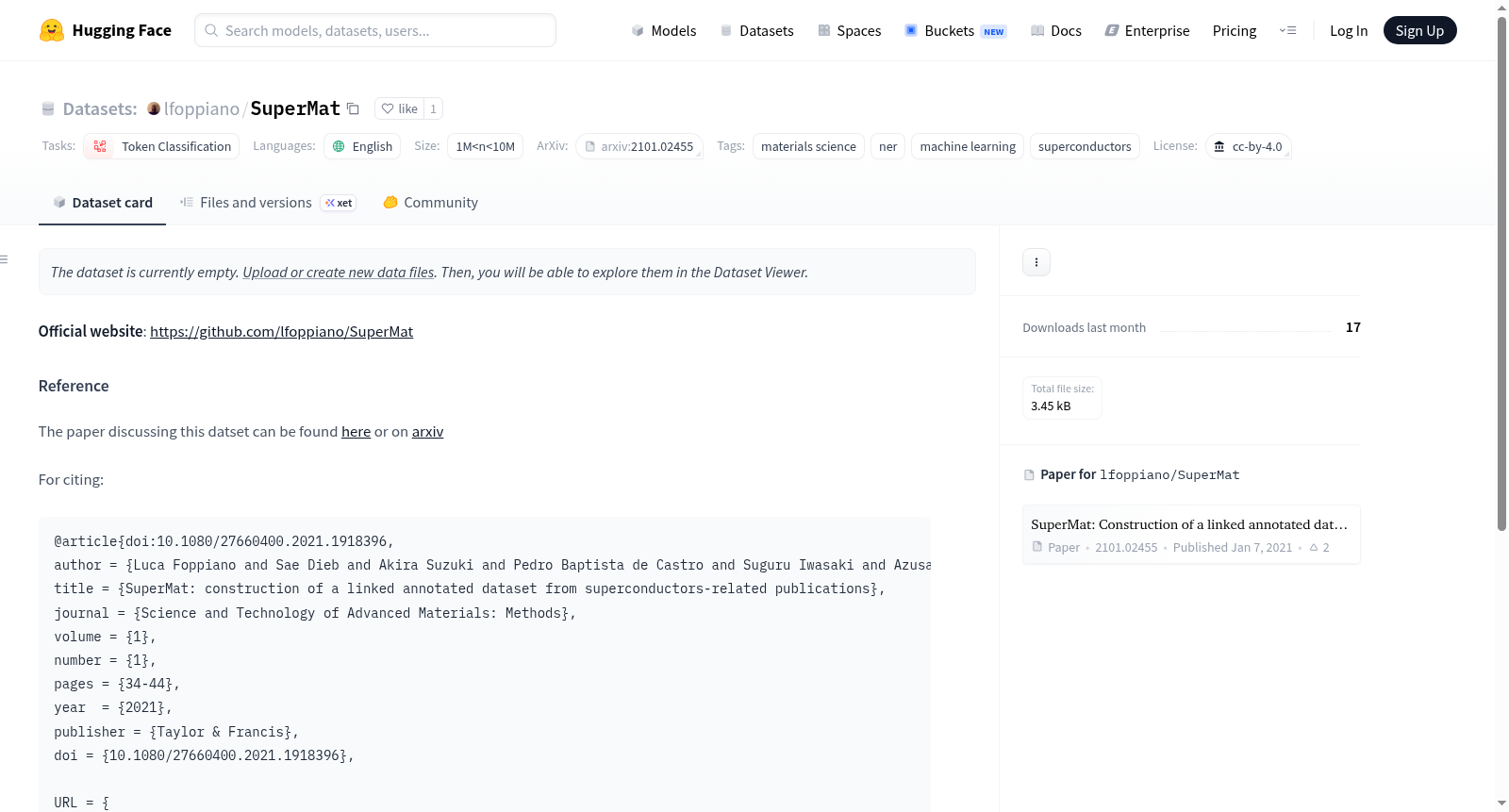Click the English language globe icon
Screen dimensions: 1509x812
coord(339,146)
